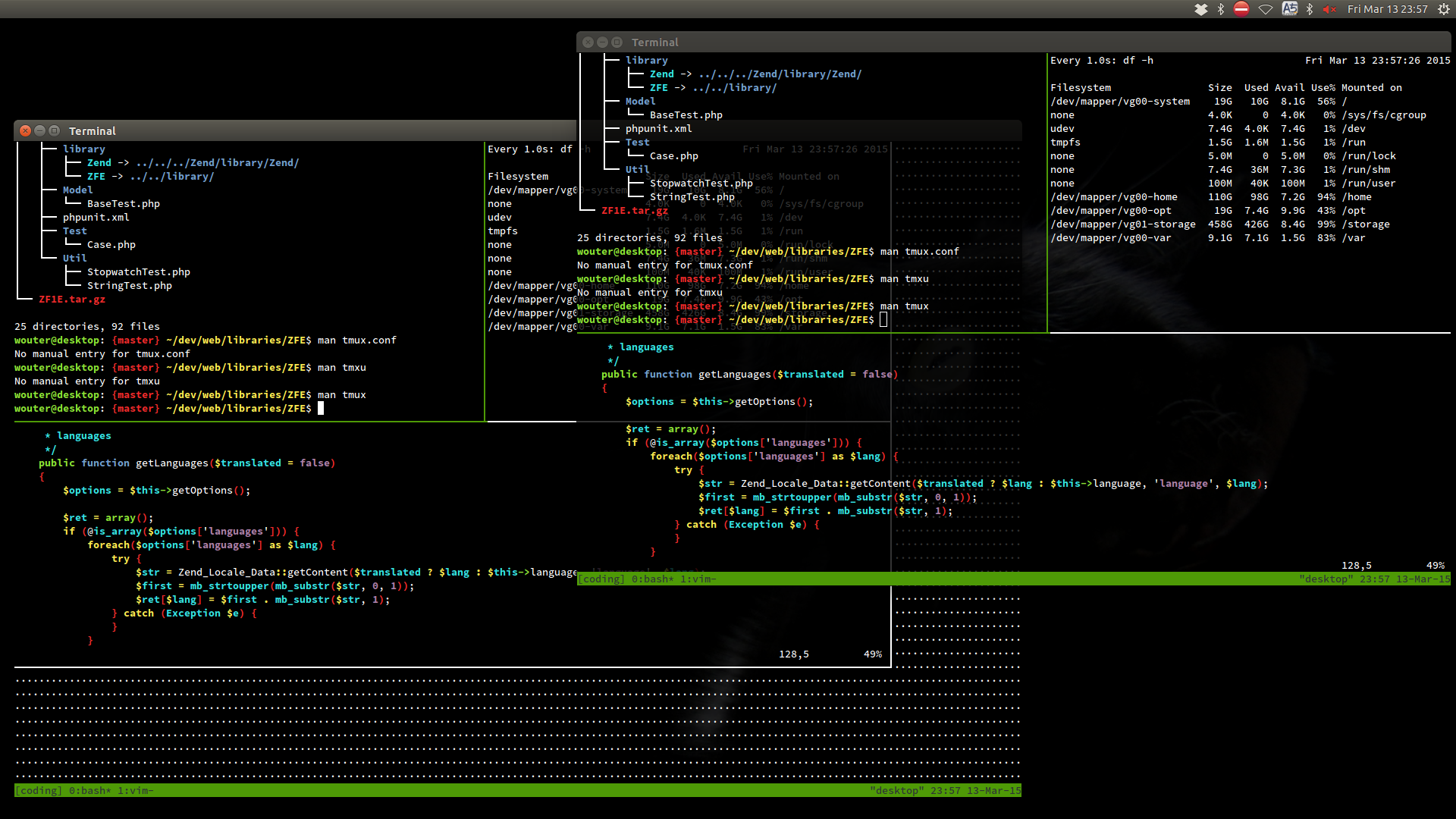The height and width of the screenshot is (819, 1456).
Task: Click "25 directories, 92 files" in left window
Action: pos(87,327)
